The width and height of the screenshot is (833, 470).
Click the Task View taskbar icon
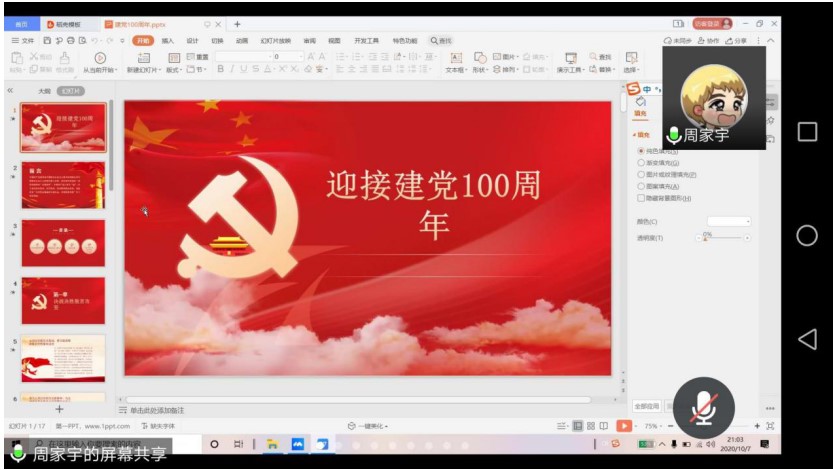[x=239, y=444]
